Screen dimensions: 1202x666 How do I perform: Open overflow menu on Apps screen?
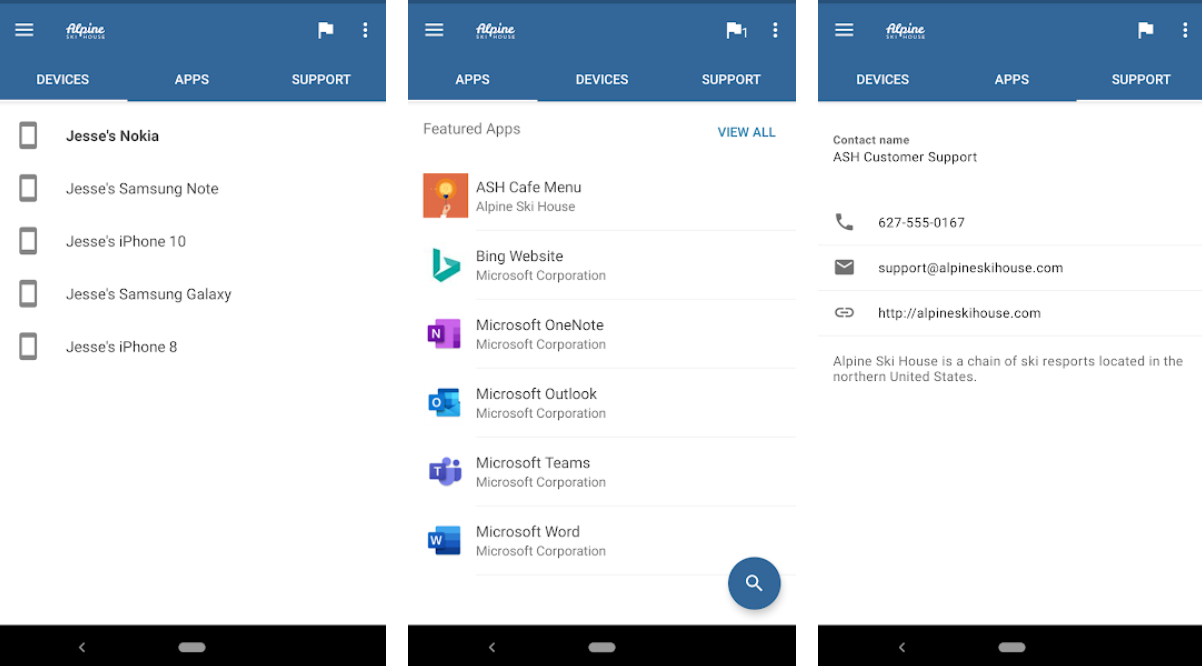(775, 30)
